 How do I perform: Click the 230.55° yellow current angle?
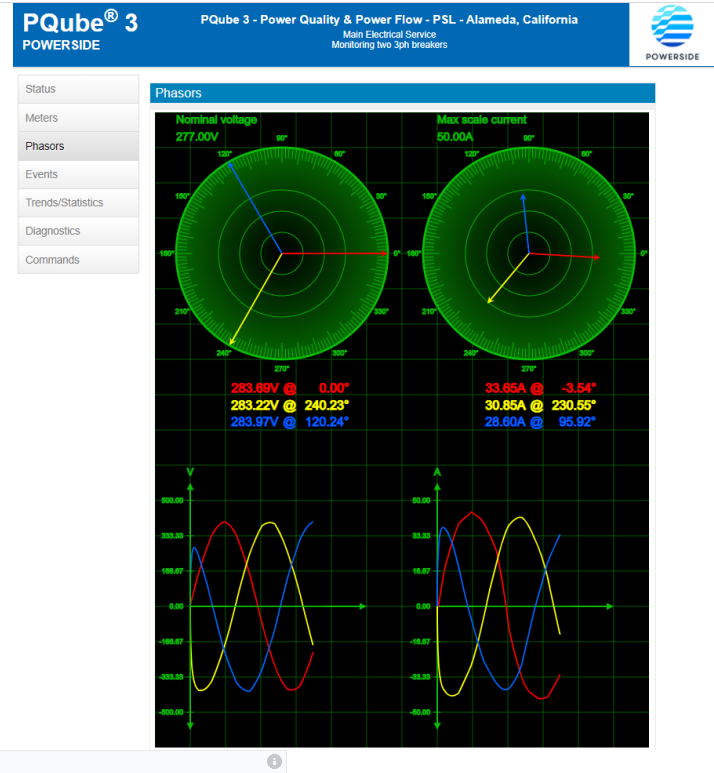[x=573, y=405]
